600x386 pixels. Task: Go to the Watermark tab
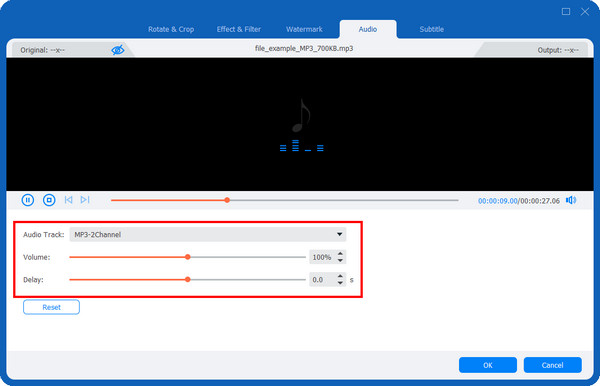coord(304,29)
